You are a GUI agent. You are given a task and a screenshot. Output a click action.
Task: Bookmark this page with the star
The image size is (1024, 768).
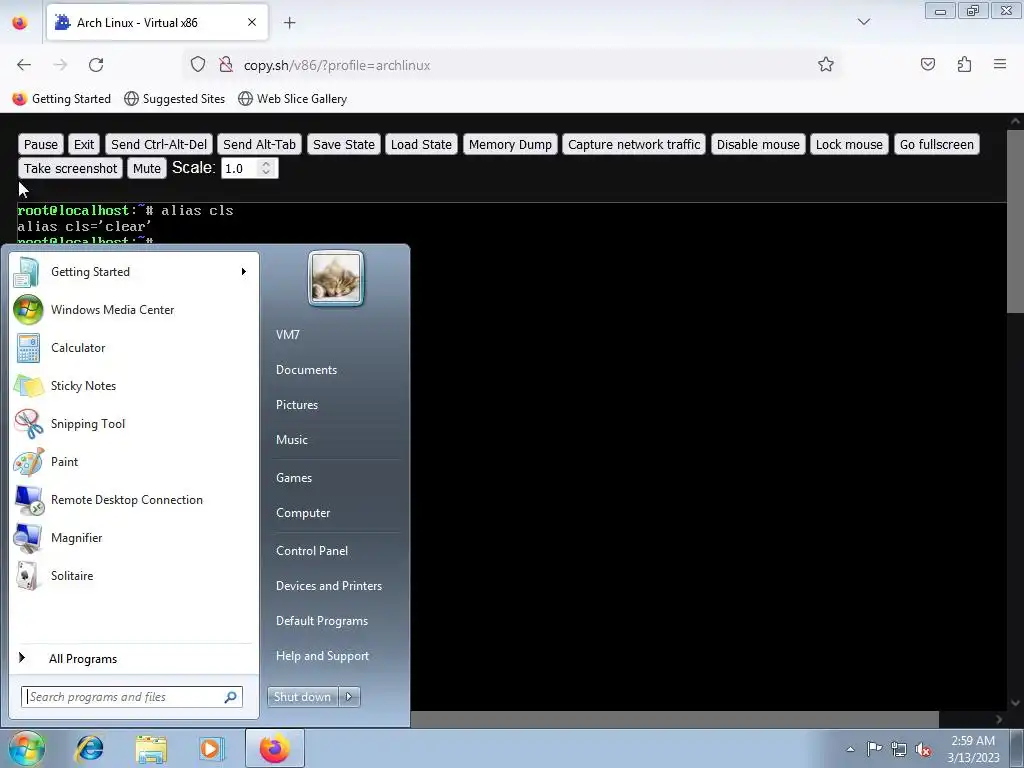pyautogui.click(x=825, y=65)
